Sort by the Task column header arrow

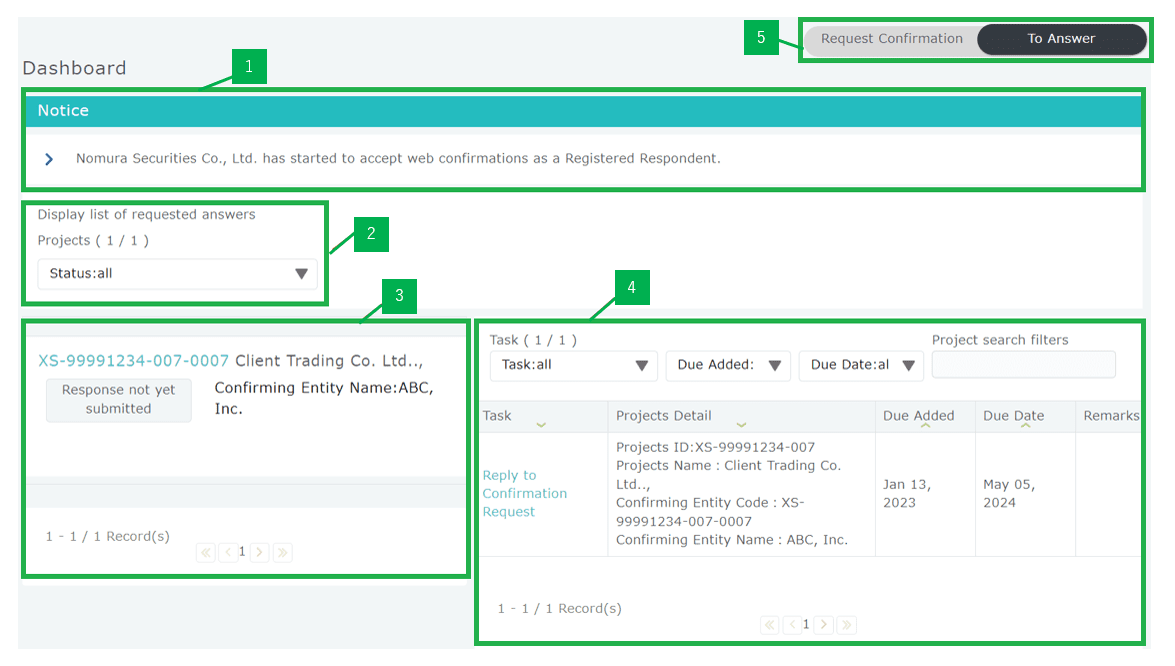click(541, 425)
